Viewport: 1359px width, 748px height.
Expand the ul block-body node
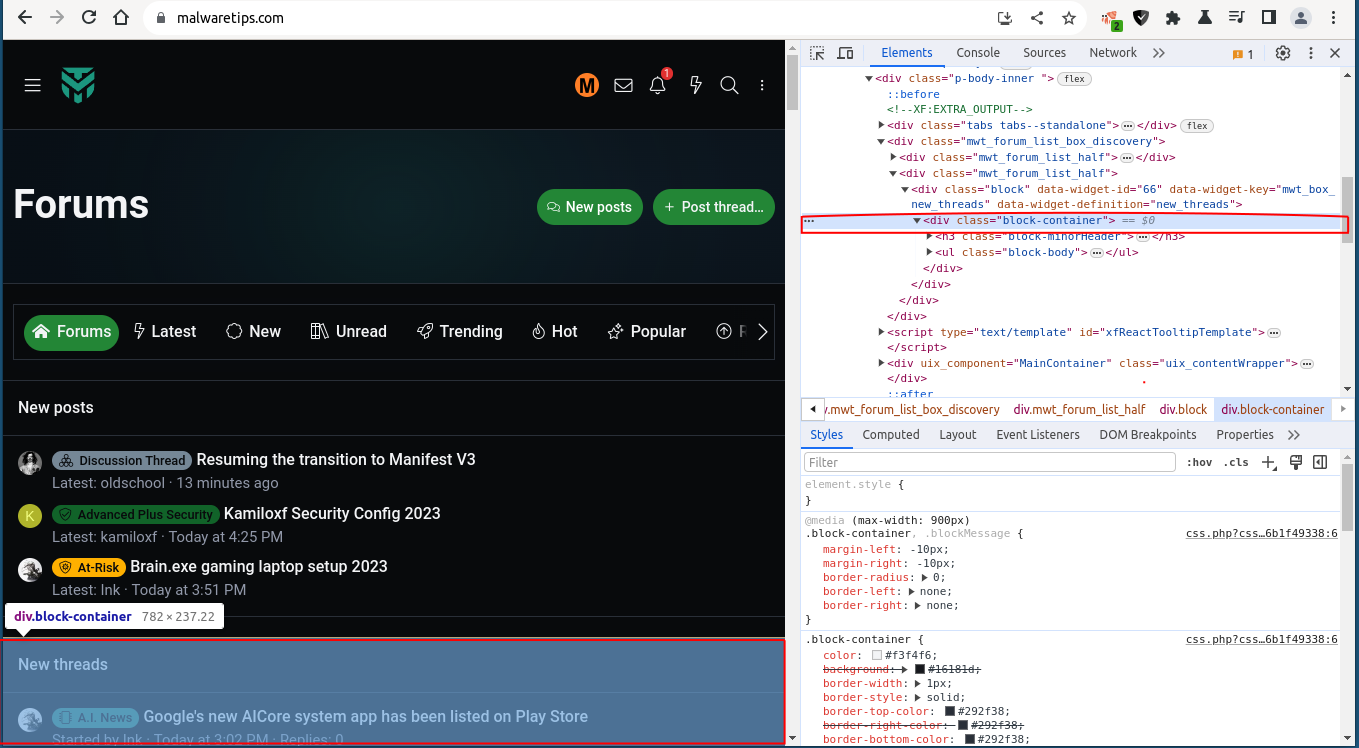click(930, 253)
